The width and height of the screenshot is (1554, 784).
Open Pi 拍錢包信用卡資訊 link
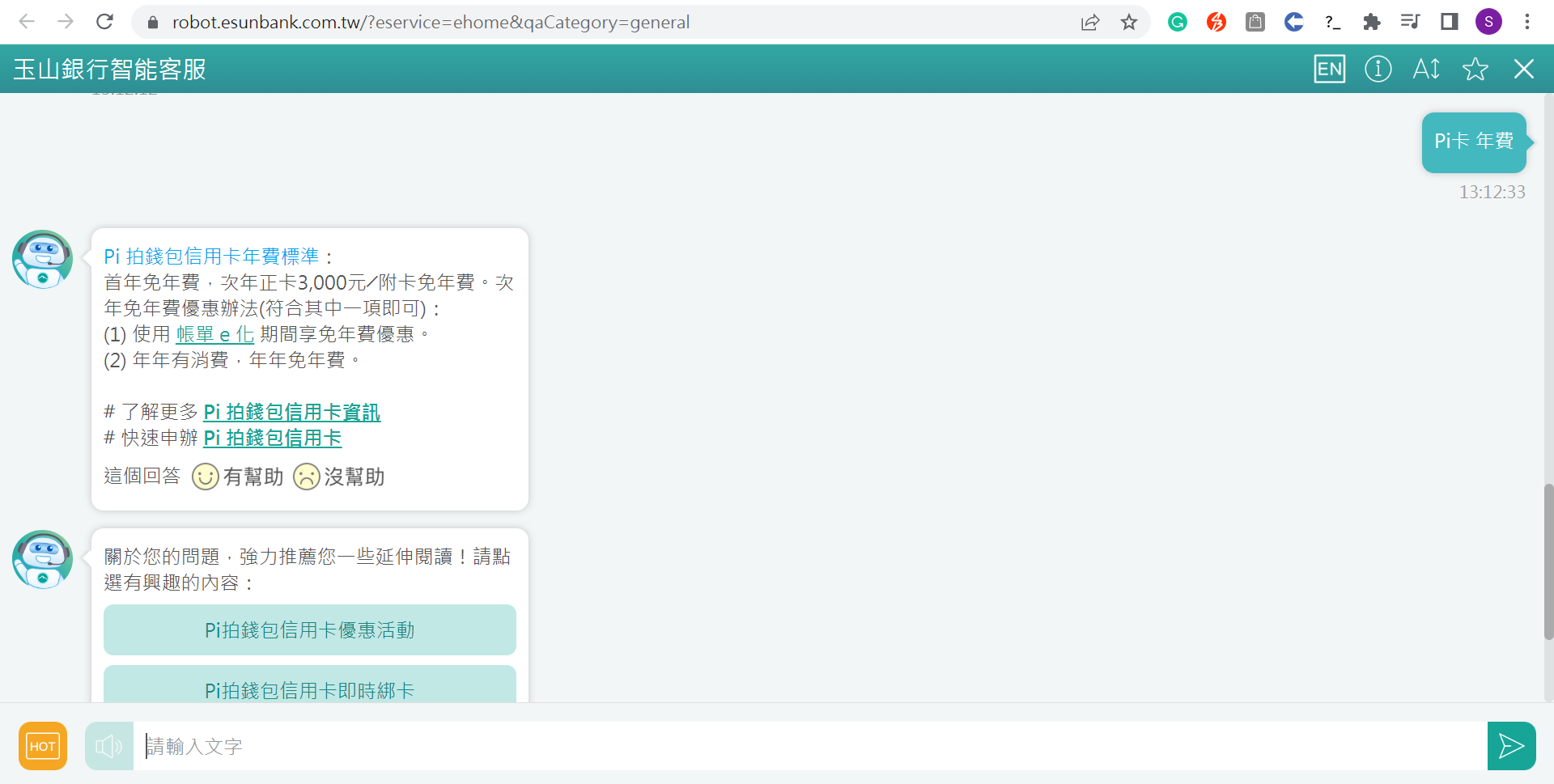click(x=291, y=412)
